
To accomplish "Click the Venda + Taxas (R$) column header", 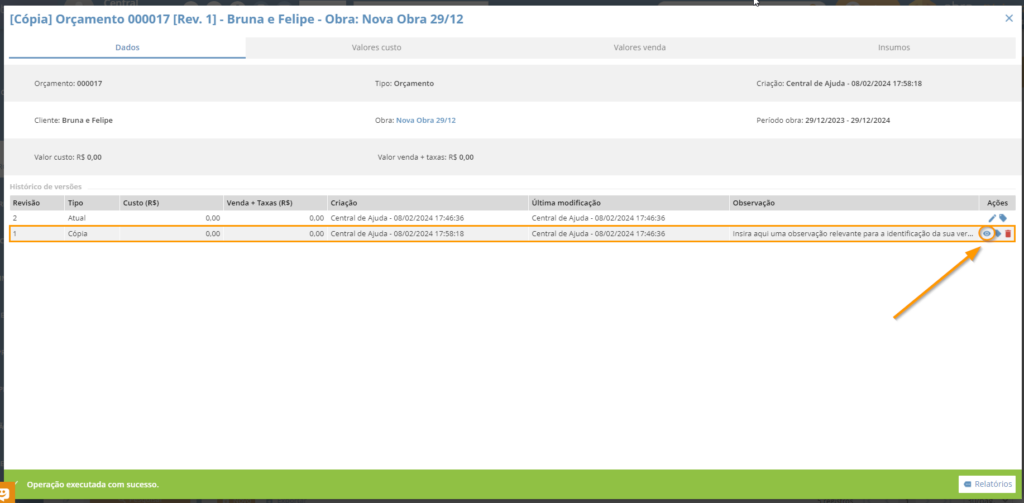I will point(275,203).
